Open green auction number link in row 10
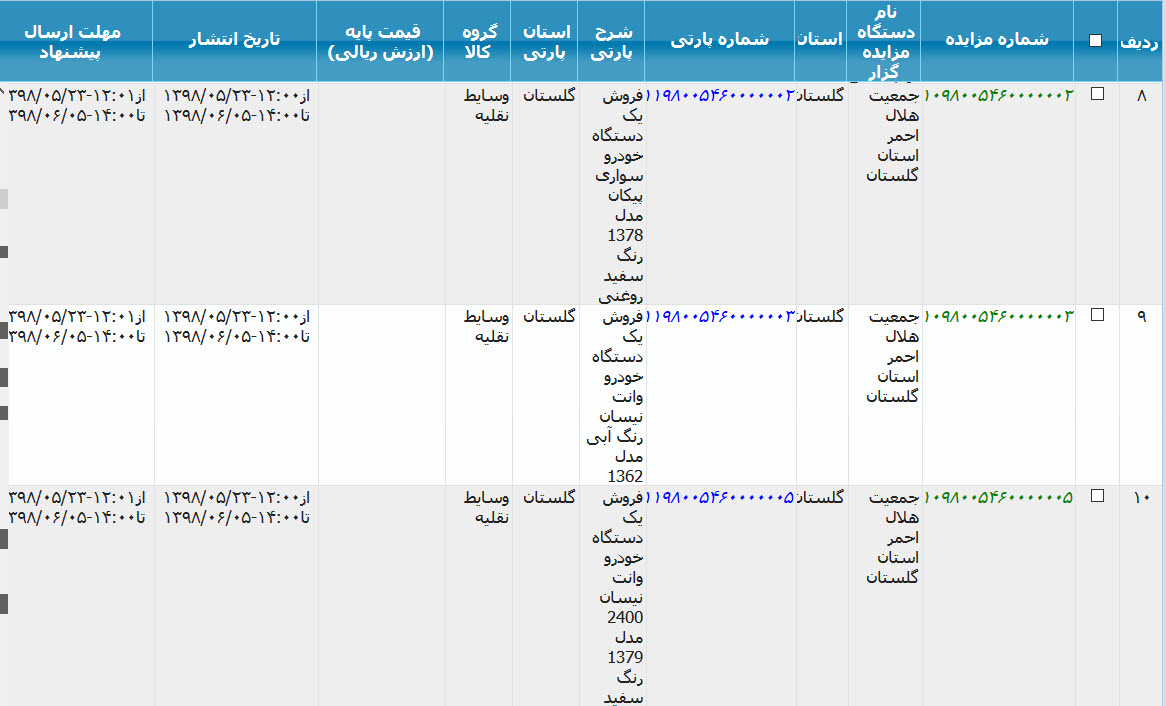The image size is (1166, 706). (998, 497)
